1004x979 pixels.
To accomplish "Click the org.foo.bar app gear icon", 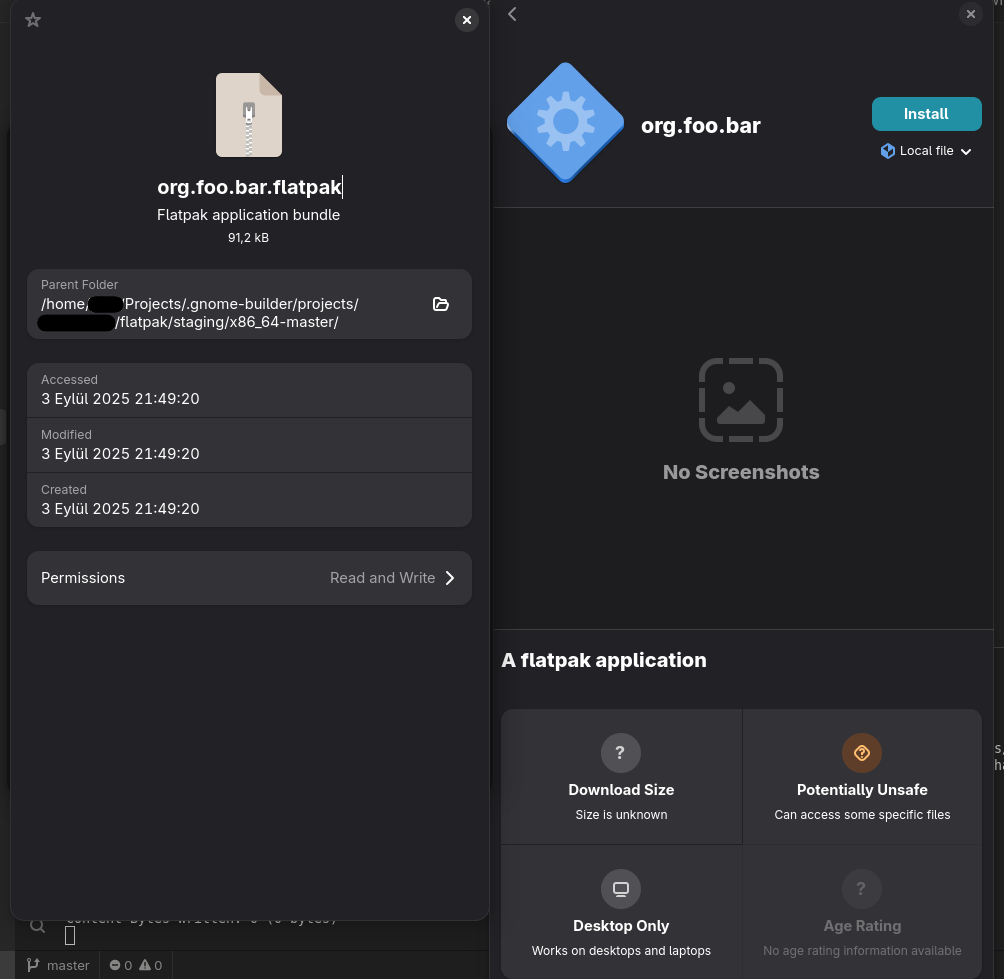I will 565,122.
